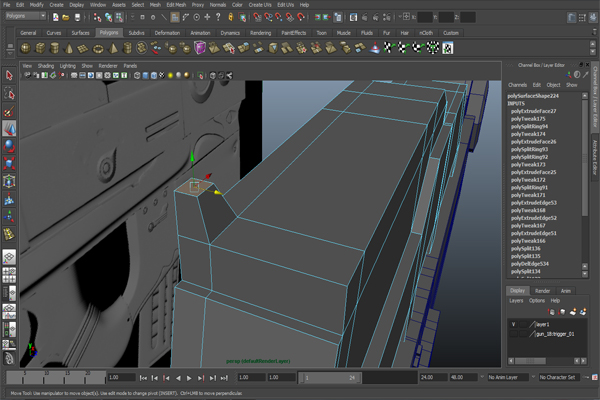Click the go to end of playback button
Screen dimensions: 600x400
(x=225, y=378)
